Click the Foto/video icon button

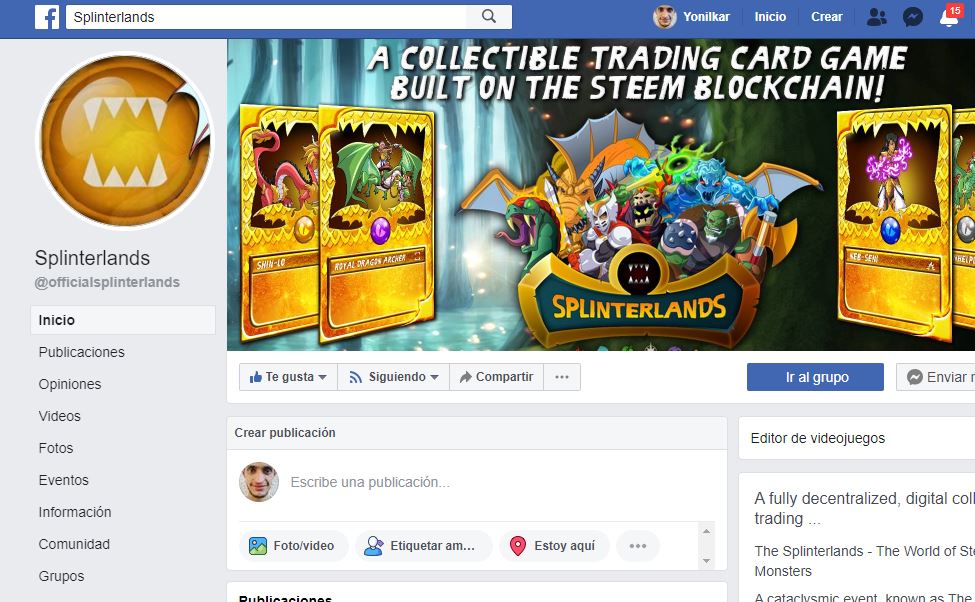293,545
